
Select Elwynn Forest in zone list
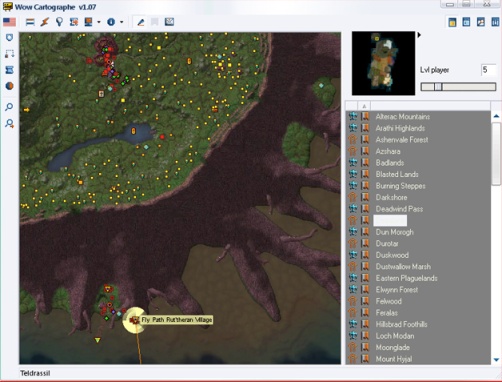click(x=397, y=290)
